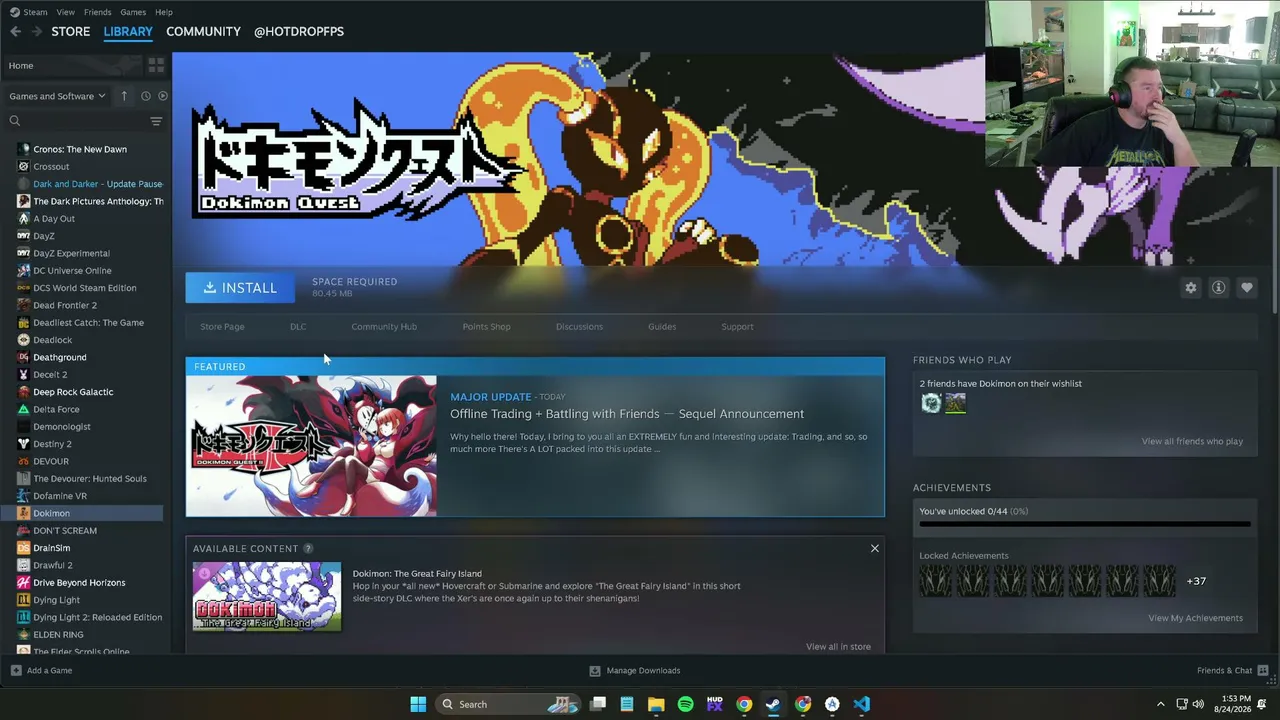Dismiss the Available Content panel
The image size is (1280, 720).
pyautogui.click(x=875, y=548)
